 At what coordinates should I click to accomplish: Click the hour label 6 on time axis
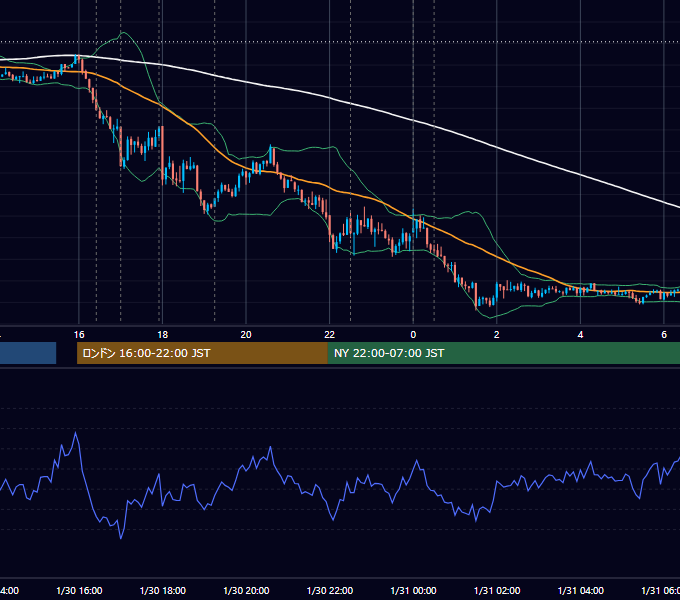(664, 335)
